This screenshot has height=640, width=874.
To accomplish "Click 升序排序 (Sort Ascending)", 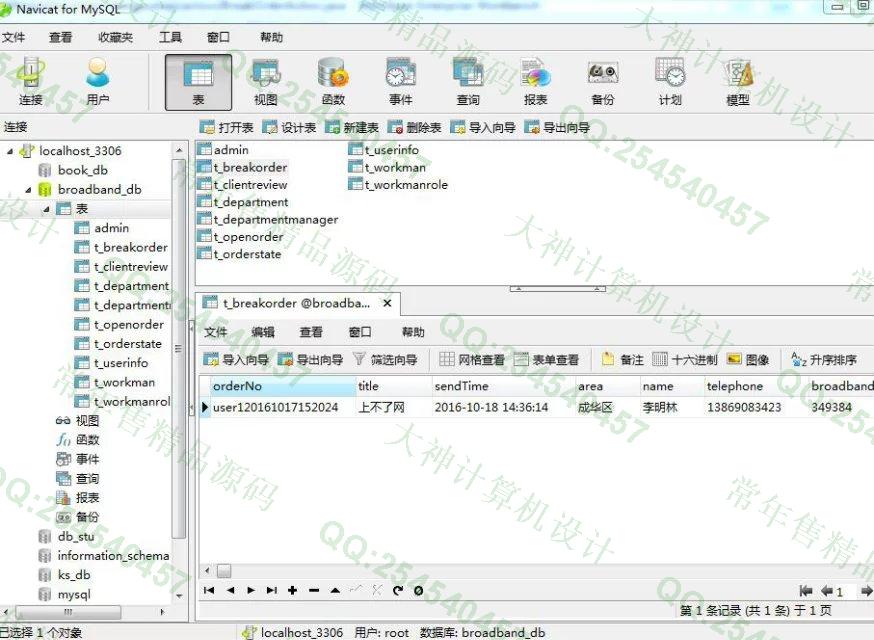I will (824, 360).
